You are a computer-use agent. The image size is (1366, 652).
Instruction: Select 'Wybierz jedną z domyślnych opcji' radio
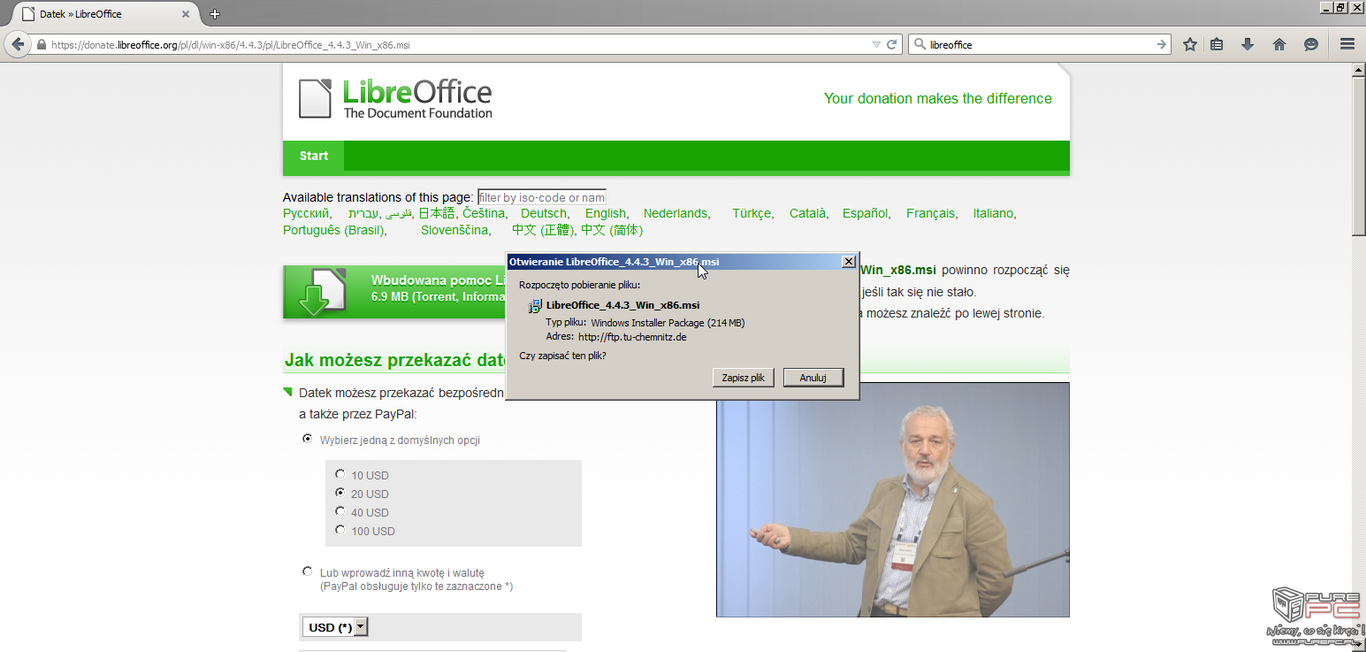[307, 439]
